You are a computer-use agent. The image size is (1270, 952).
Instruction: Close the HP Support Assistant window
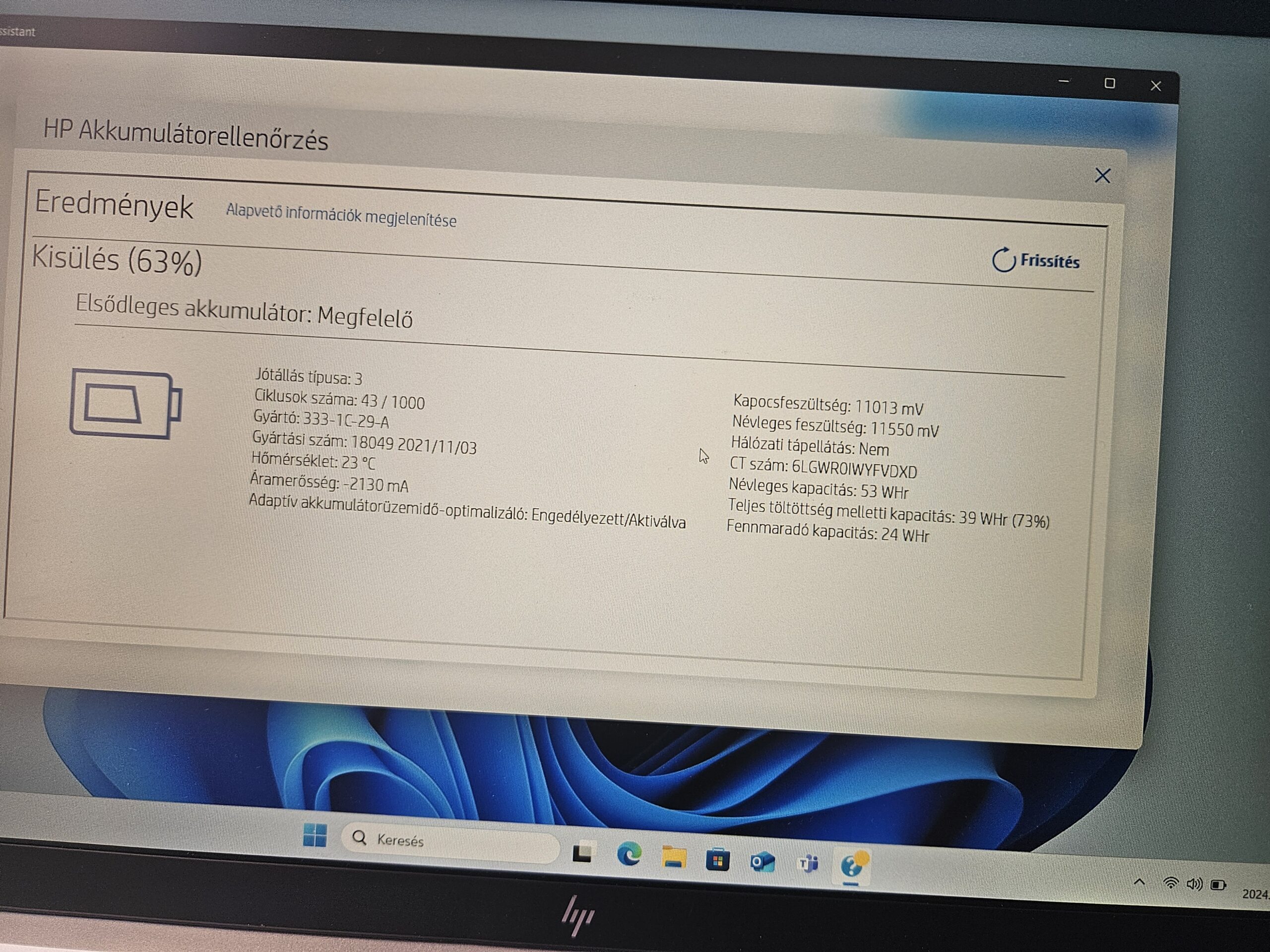tap(1156, 86)
